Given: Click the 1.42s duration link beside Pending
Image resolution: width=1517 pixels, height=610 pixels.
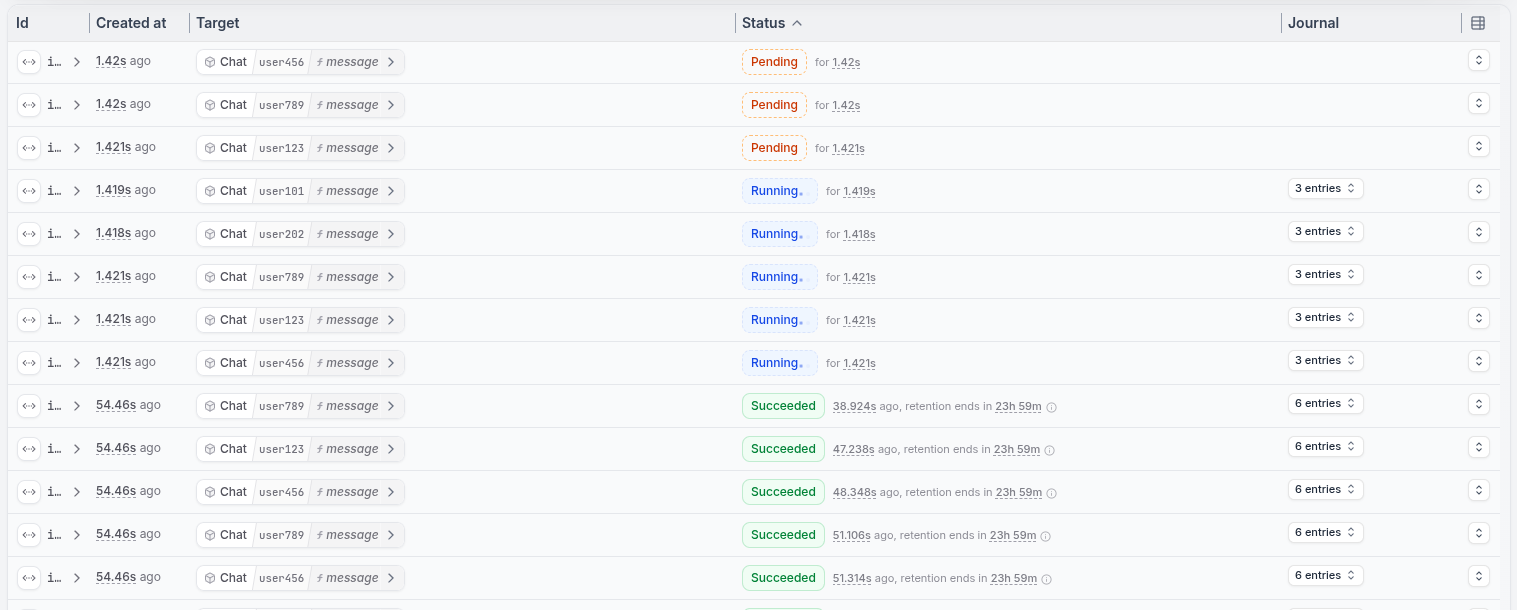Looking at the screenshot, I should 847,62.
